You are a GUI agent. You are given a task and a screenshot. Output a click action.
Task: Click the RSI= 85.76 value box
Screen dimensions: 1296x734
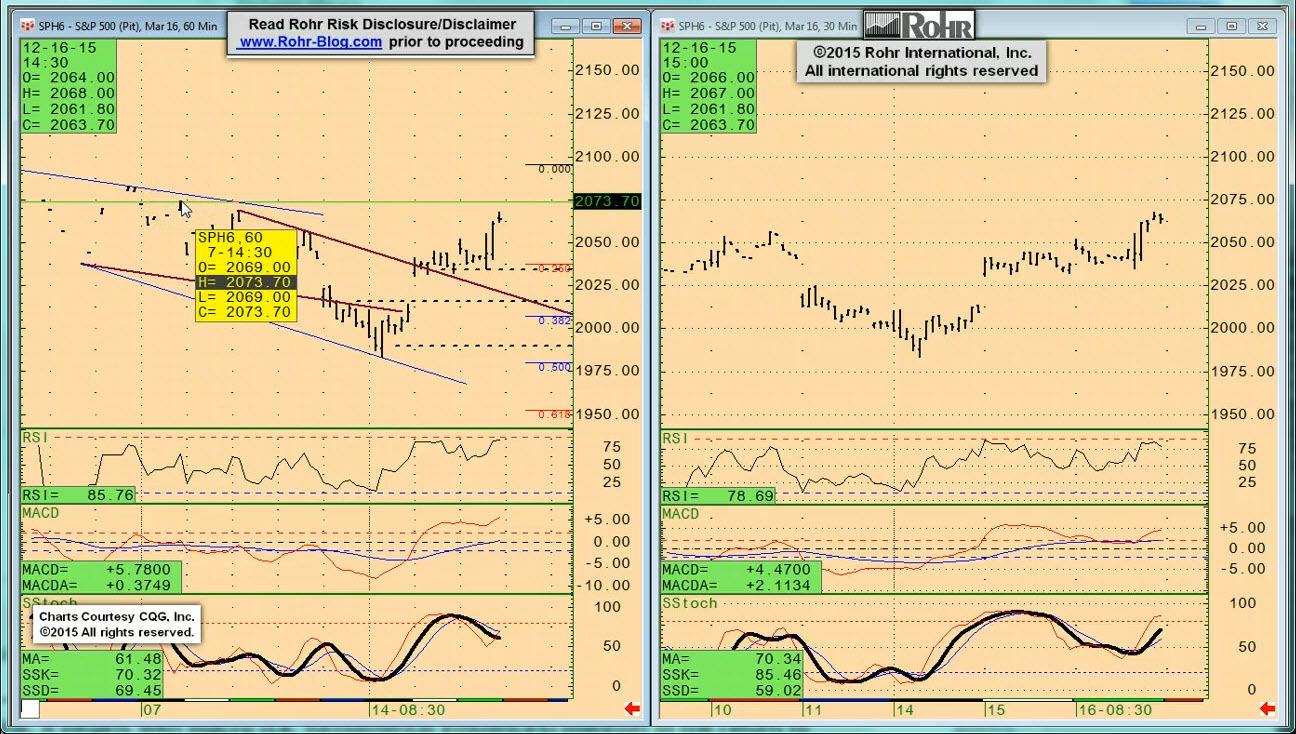click(79, 495)
